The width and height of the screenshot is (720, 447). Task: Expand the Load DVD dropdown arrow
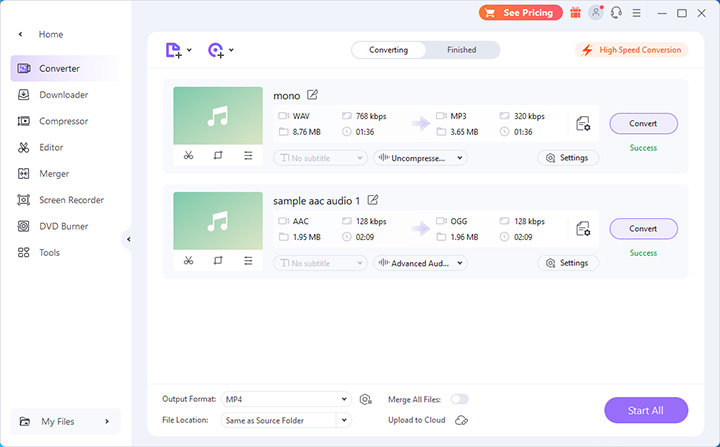pyautogui.click(x=231, y=50)
